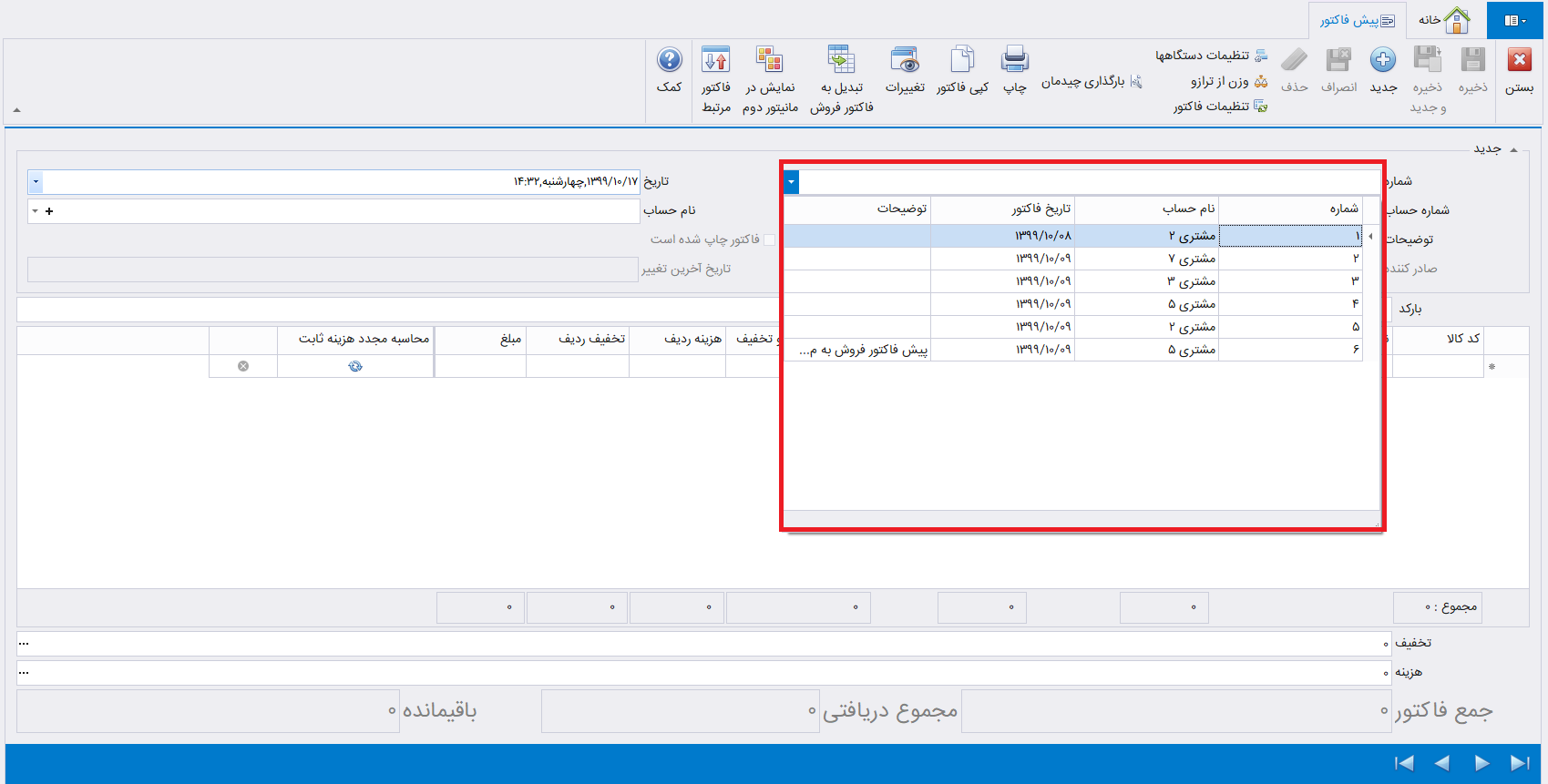Click the show on second monitor icon
1548x784 pixels.
coord(770,61)
